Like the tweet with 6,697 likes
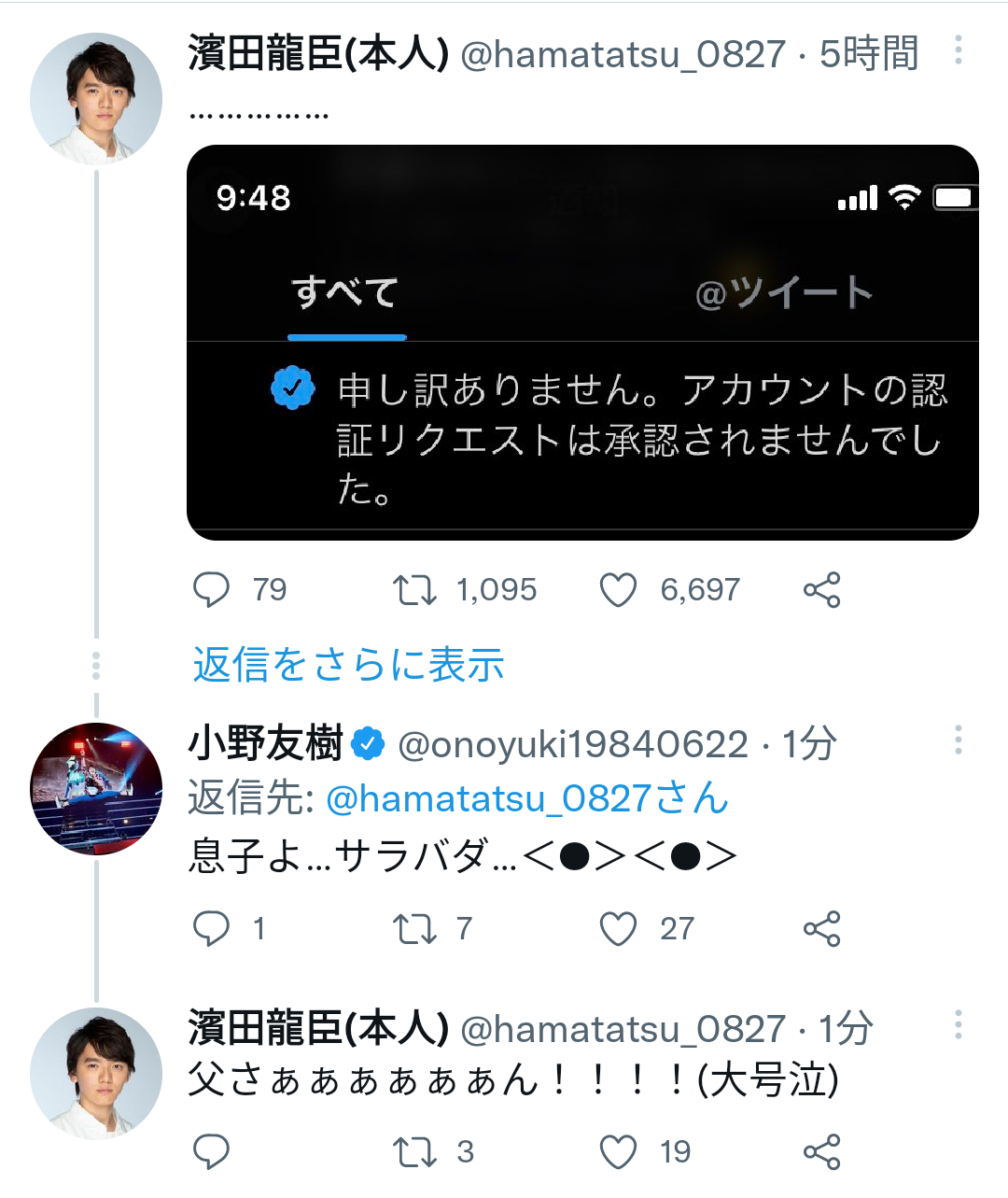 pos(618,590)
